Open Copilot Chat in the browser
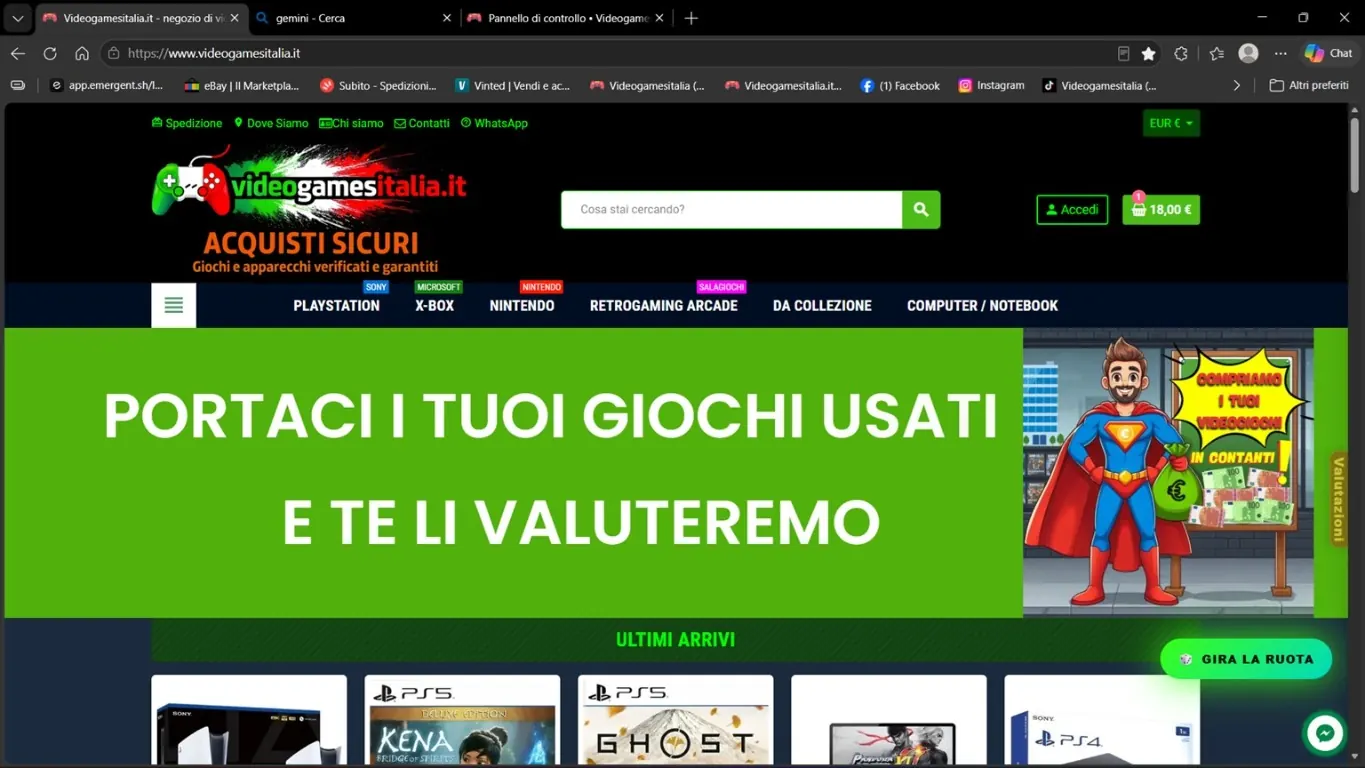Image resolution: width=1365 pixels, height=768 pixels. pos(1328,53)
